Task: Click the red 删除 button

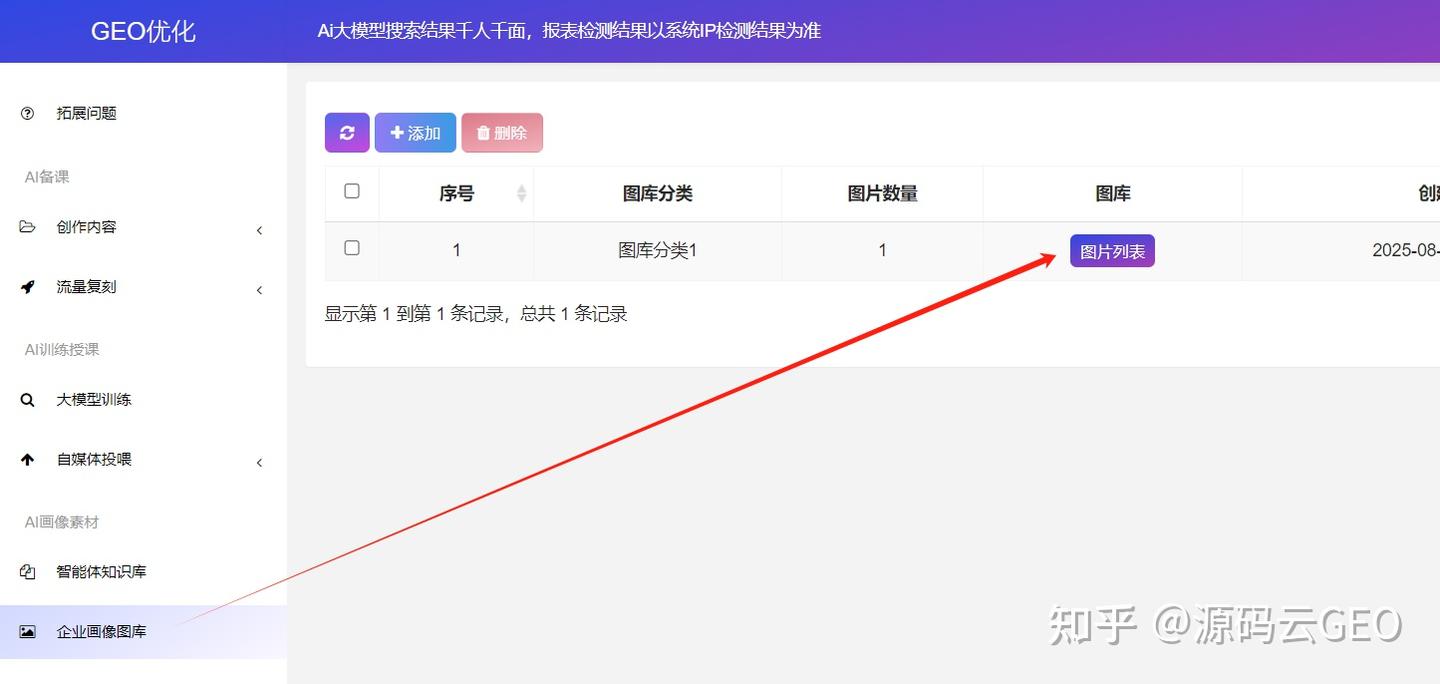Action: point(502,133)
